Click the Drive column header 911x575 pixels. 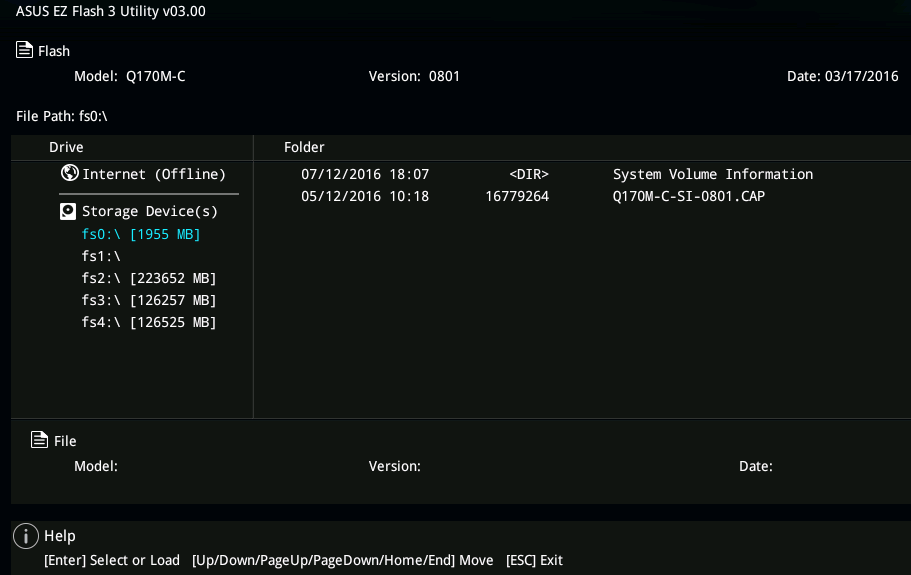[66, 147]
